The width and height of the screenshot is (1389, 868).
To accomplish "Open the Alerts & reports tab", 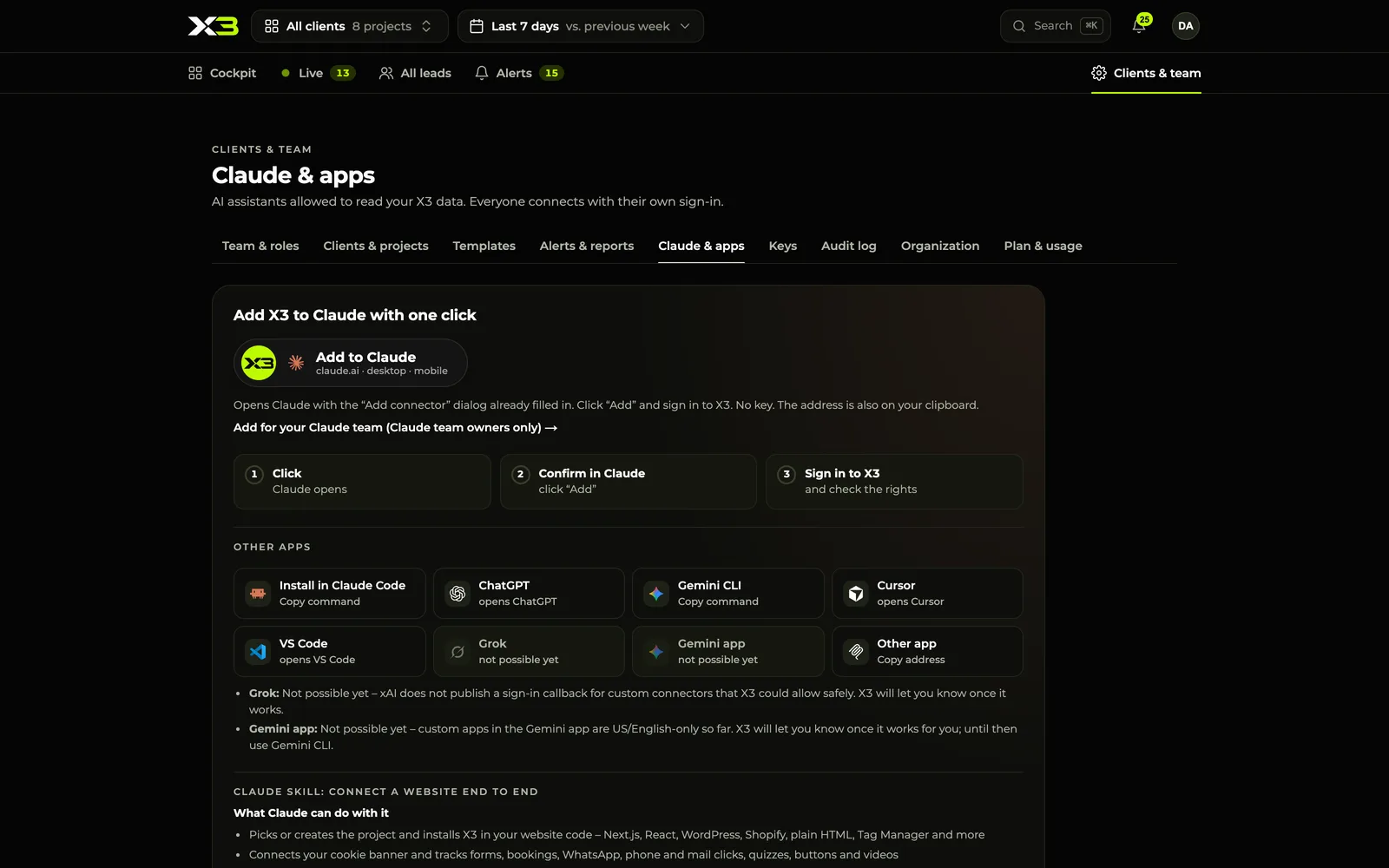I will tap(587, 246).
